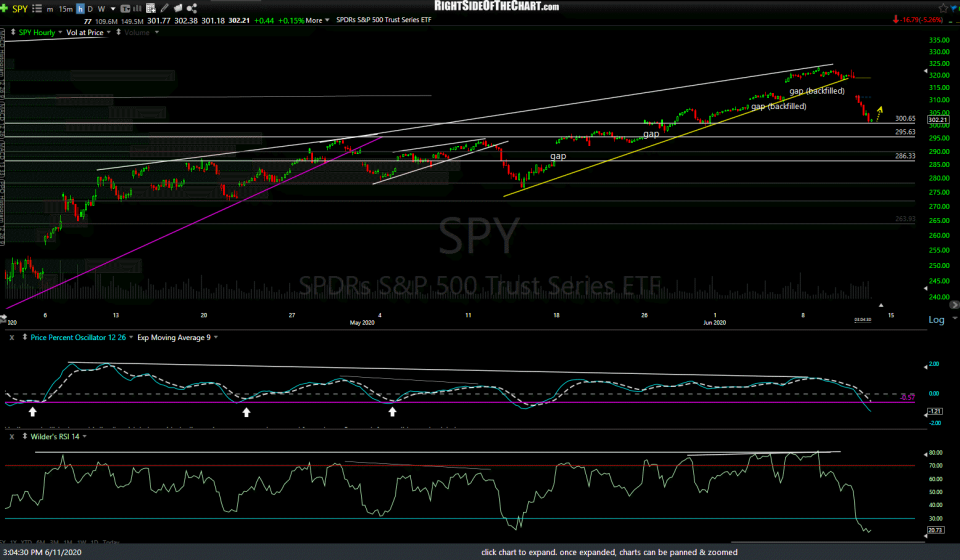This screenshot has width=960, height=560.
Task: Click the RightSideOfTheChart.com logo
Action: point(497,6)
